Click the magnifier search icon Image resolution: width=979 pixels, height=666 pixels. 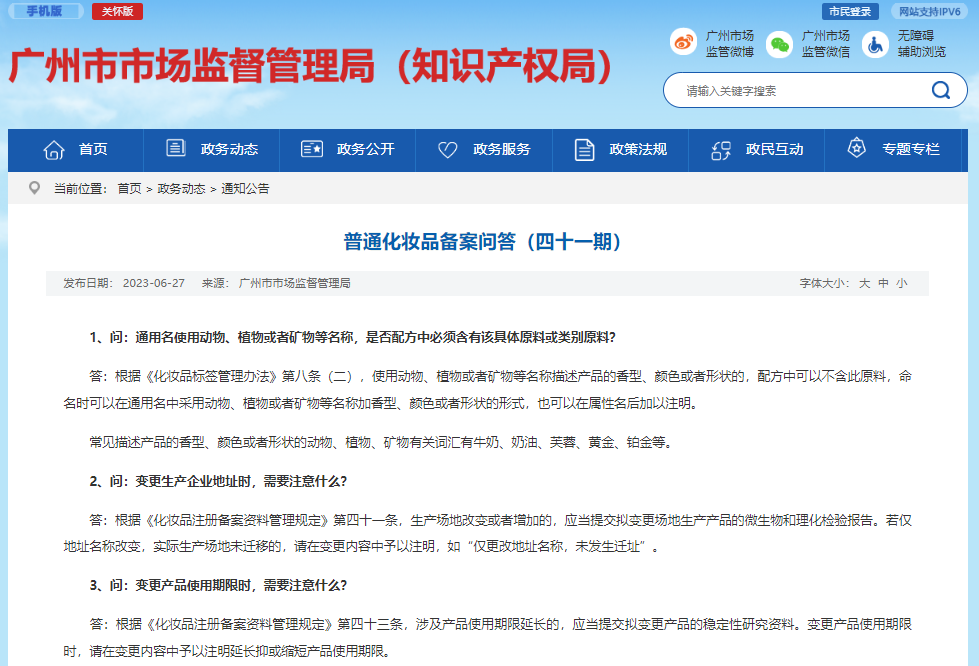tap(941, 90)
